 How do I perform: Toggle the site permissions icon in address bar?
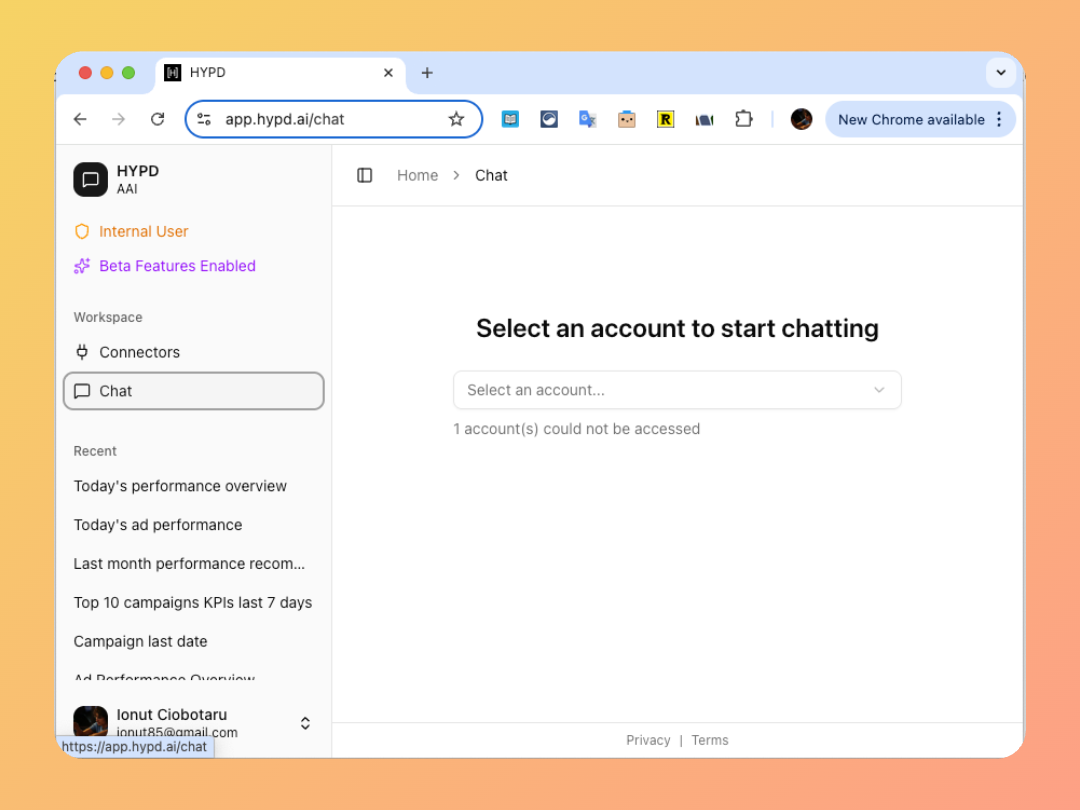pyautogui.click(x=203, y=118)
